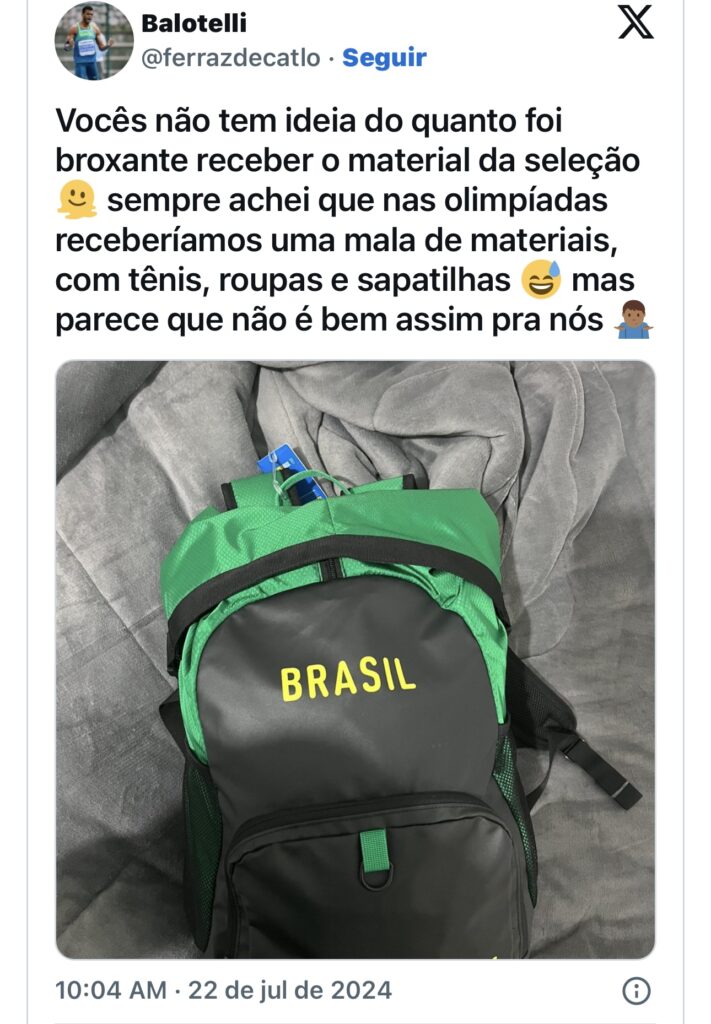Click the yellow BRASIL lettering on backpack
711x1024 pixels.
tap(347, 679)
